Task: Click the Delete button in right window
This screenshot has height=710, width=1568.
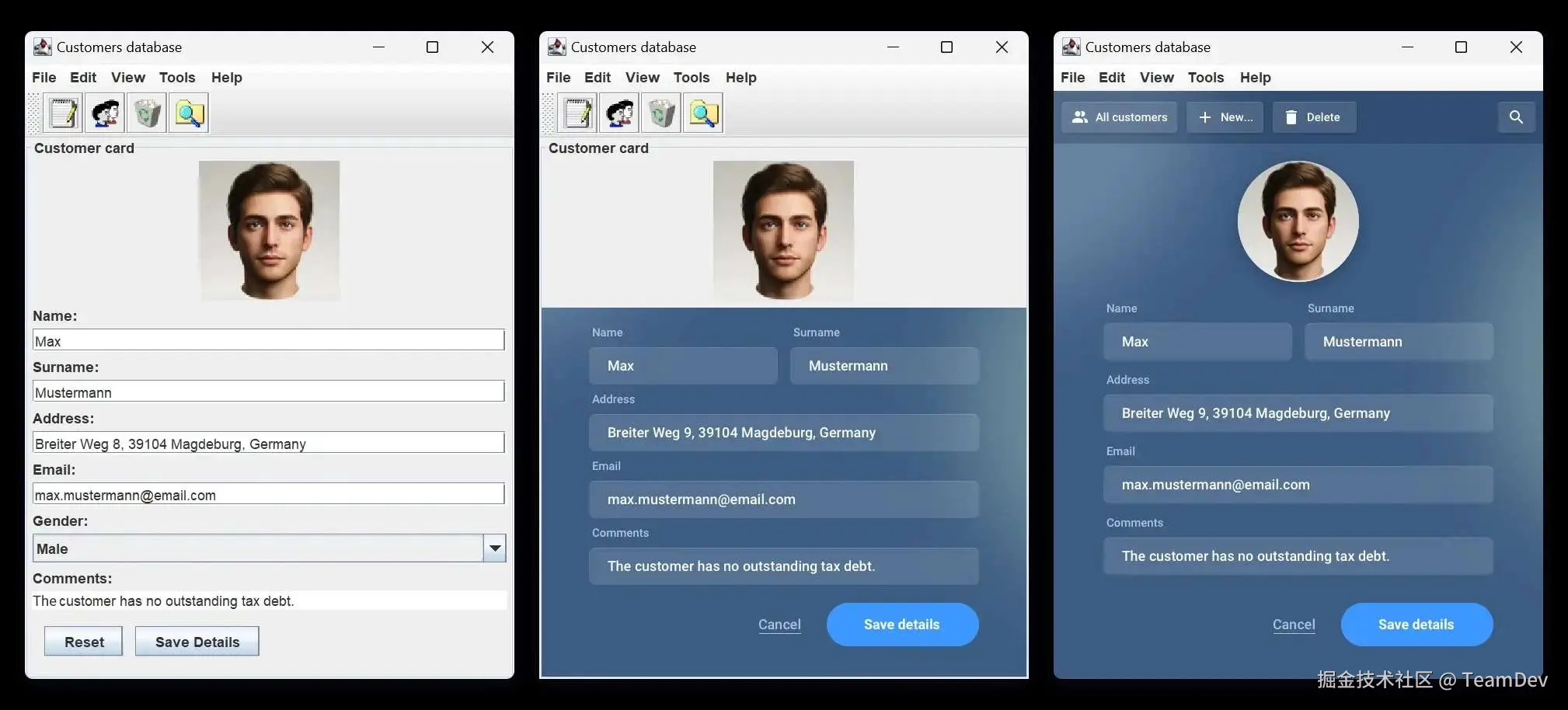Action: 1314,117
